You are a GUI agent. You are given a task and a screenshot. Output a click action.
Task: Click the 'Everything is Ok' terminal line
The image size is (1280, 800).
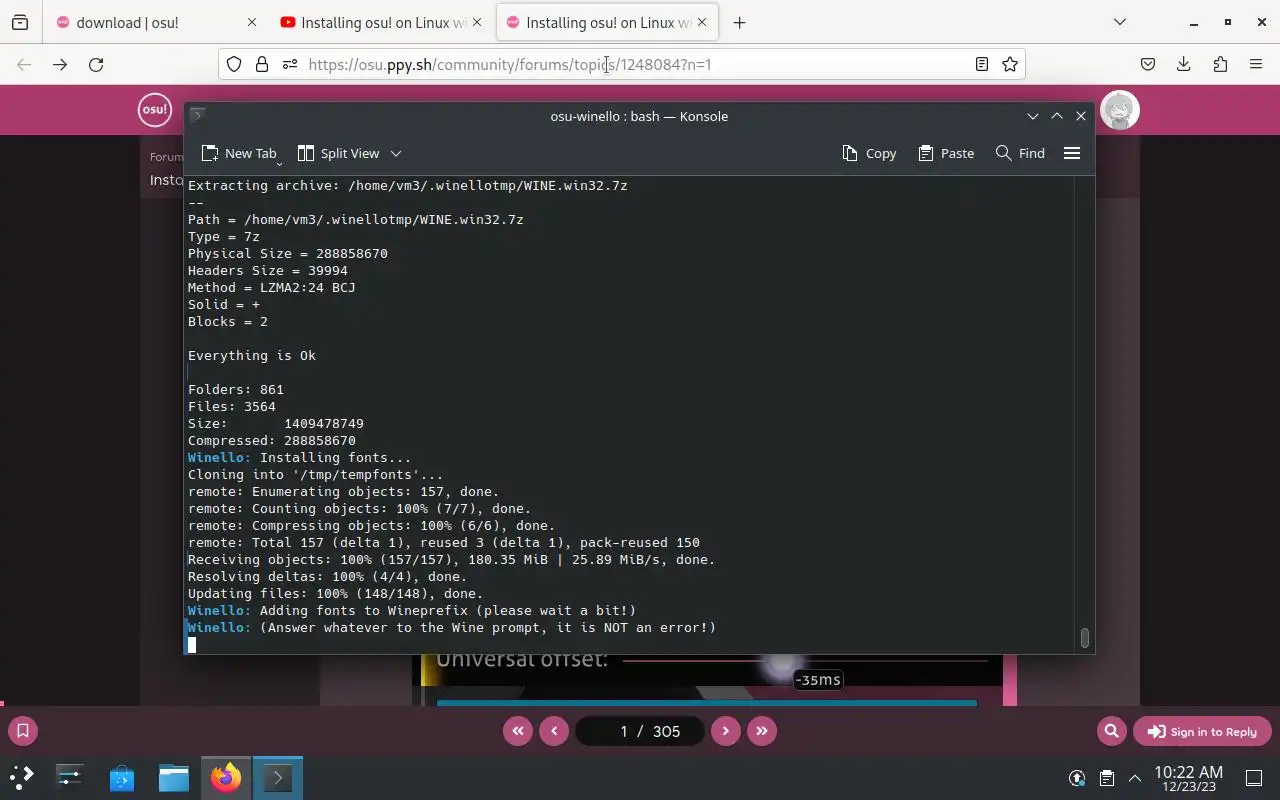pos(252,355)
